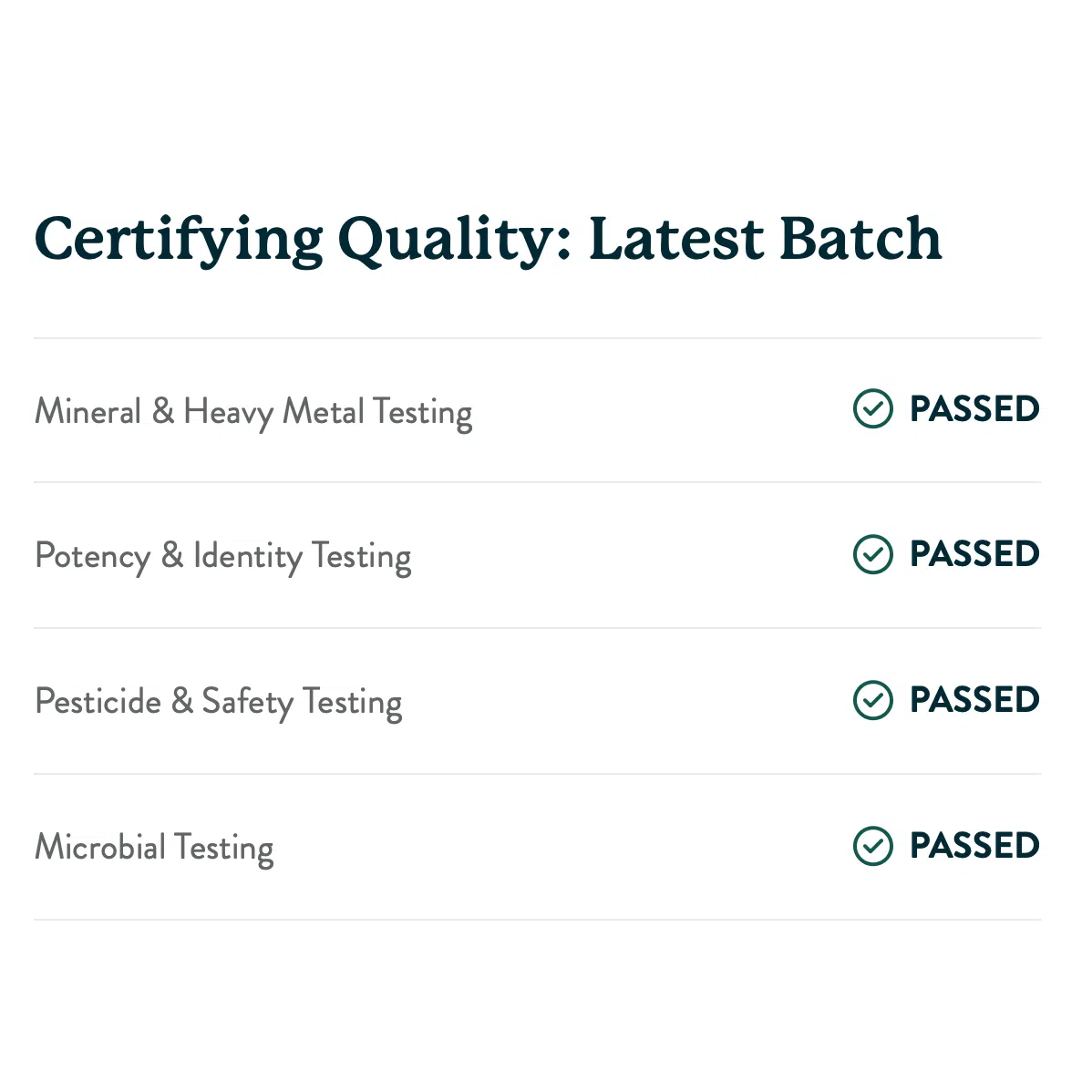This screenshot has height=1092, width=1092.
Task: Click the thick gray bar below Microbial Testing
Action: pyautogui.click(x=538, y=922)
